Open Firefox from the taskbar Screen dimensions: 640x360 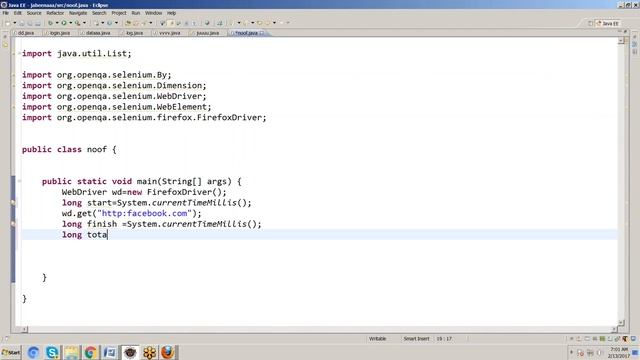coord(168,352)
